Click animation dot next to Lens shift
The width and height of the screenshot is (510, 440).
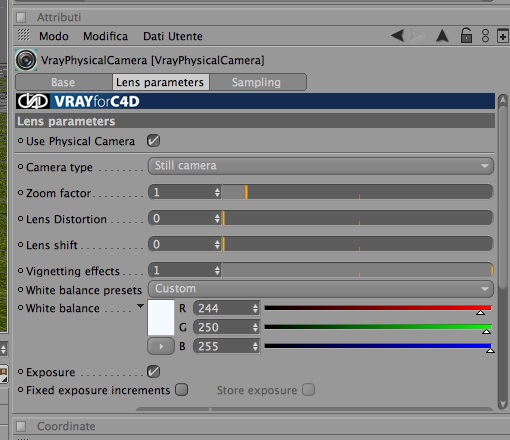[20, 244]
